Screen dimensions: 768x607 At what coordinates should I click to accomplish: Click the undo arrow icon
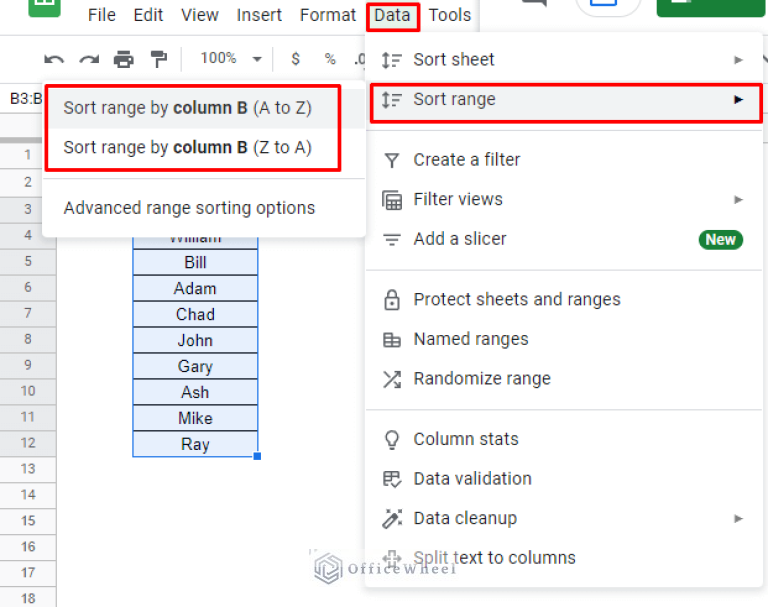point(54,60)
